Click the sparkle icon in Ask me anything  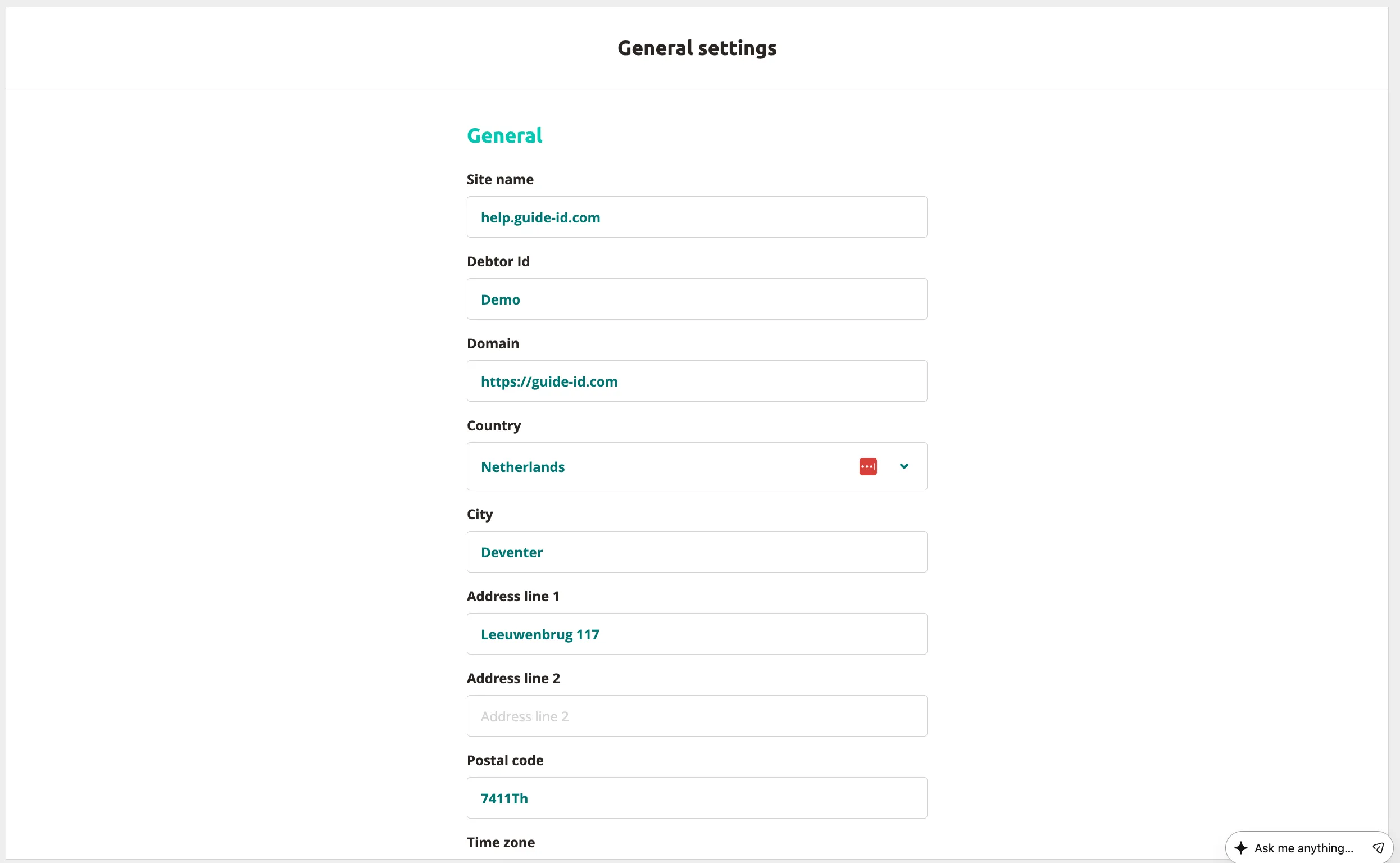1241,848
